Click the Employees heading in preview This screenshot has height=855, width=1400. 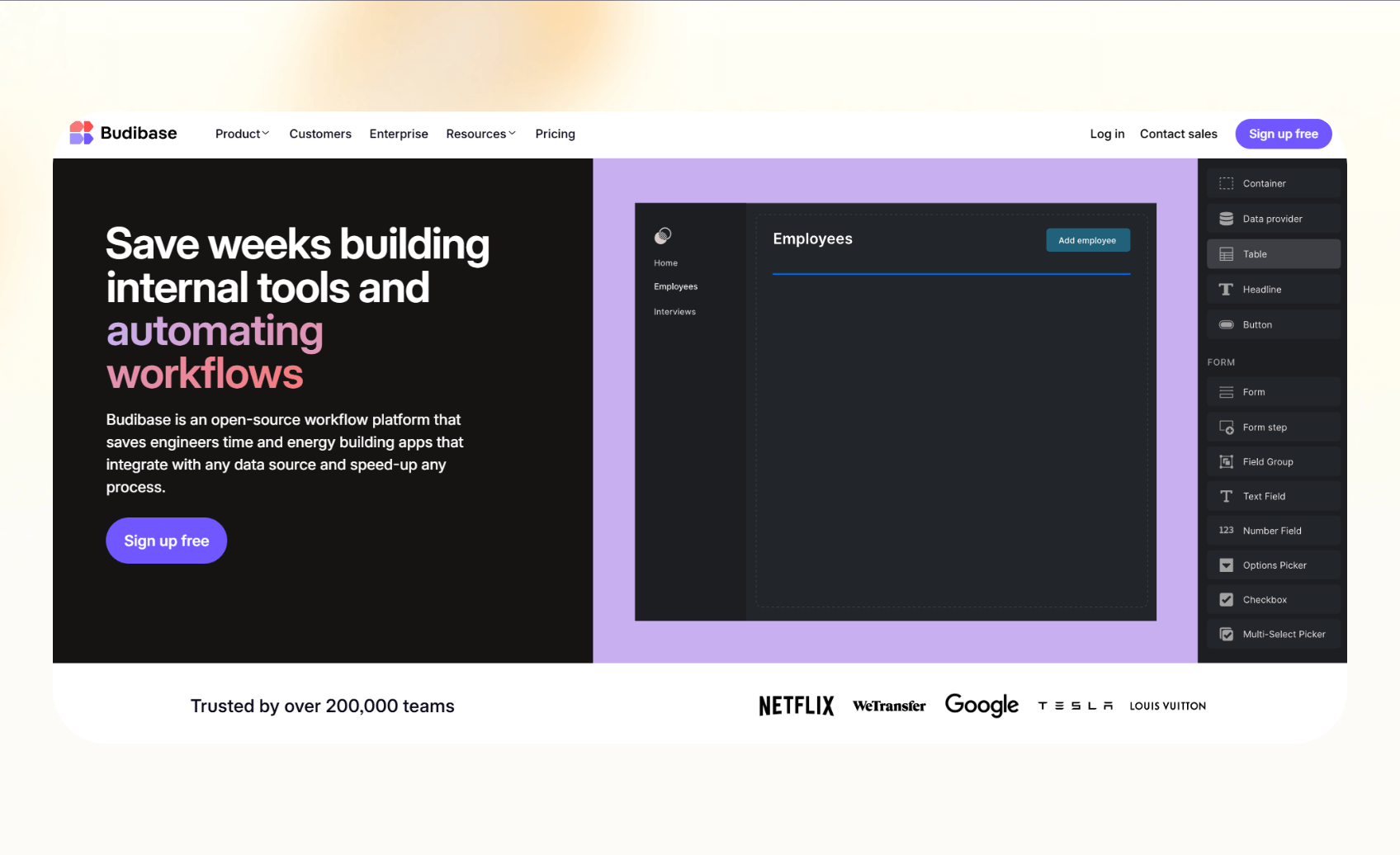point(812,239)
